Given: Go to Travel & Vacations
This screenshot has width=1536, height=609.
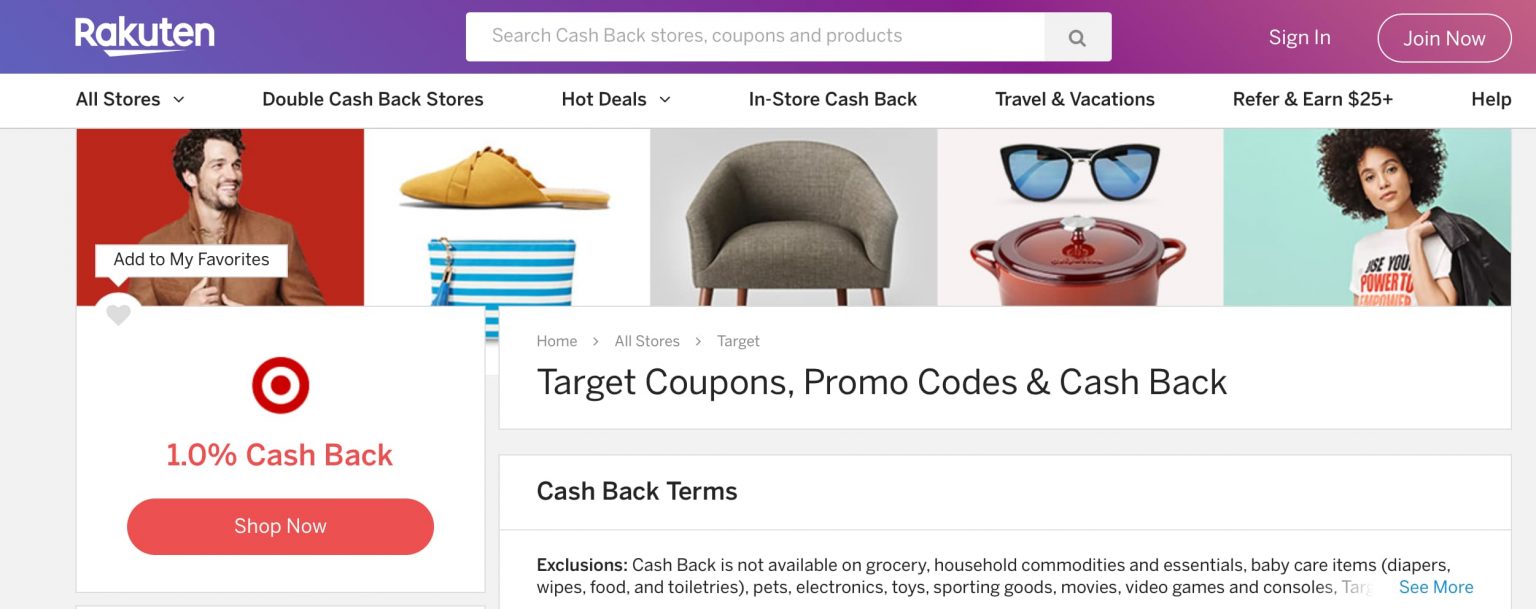Looking at the screenshot, I should click(1074, 99).
